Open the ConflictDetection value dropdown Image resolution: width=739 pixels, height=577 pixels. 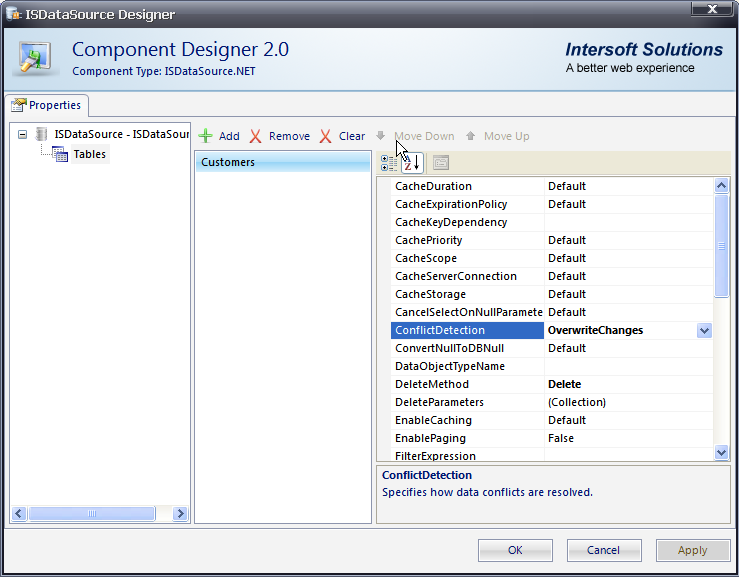point(704,330)
